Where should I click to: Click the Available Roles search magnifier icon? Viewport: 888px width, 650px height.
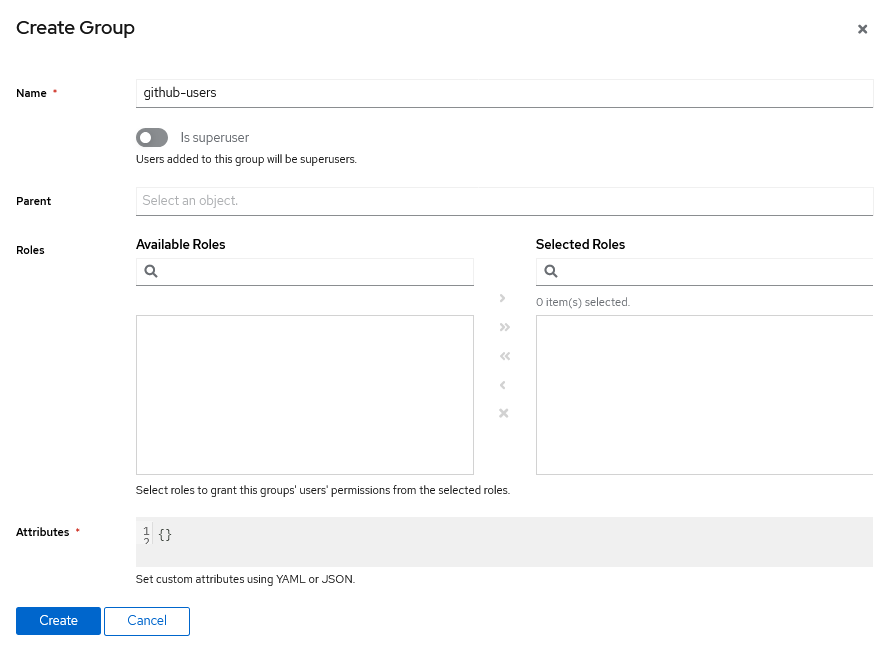pyautogui.click(x=151, y=271)
